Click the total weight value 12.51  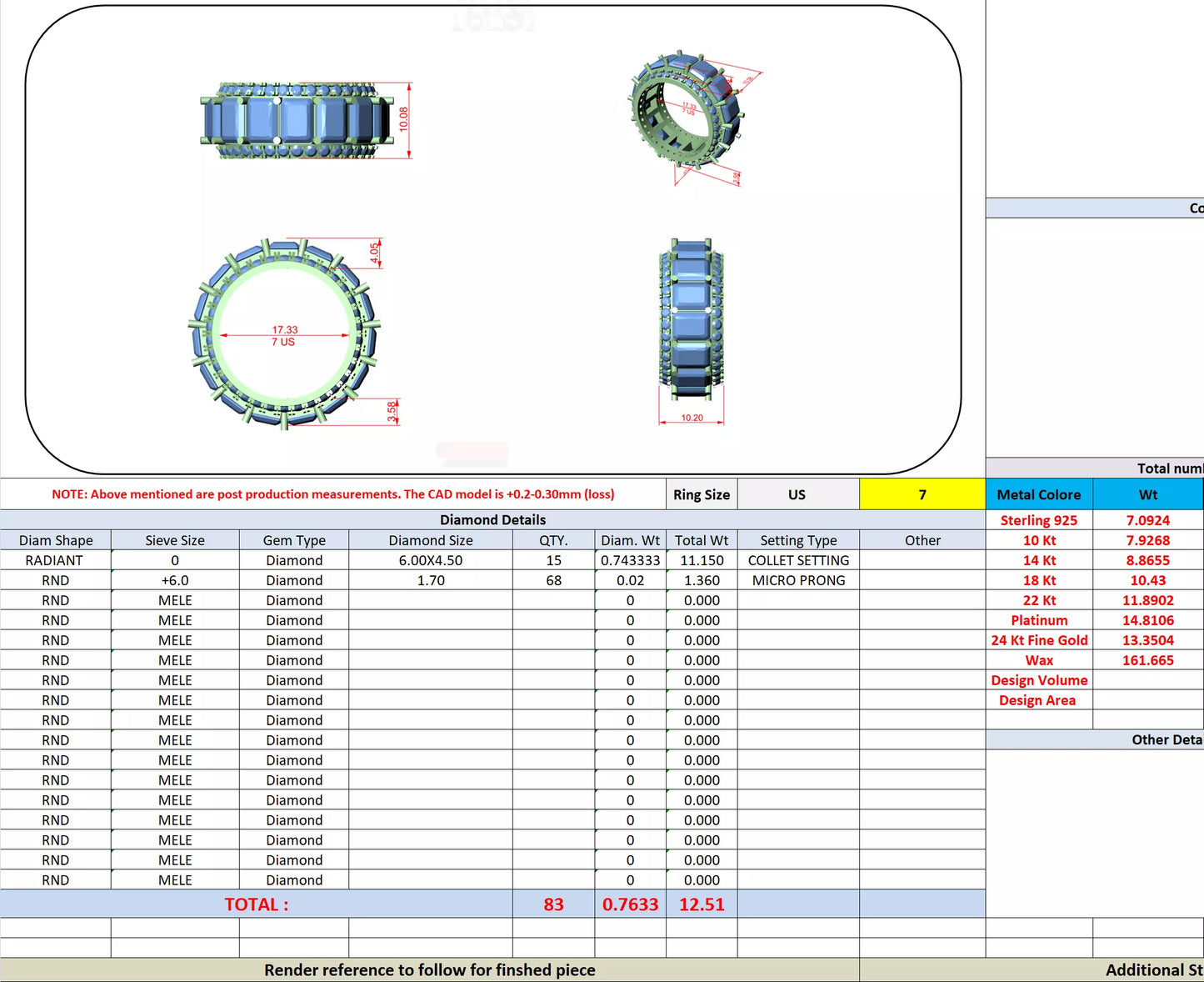[x=702, y=904]
